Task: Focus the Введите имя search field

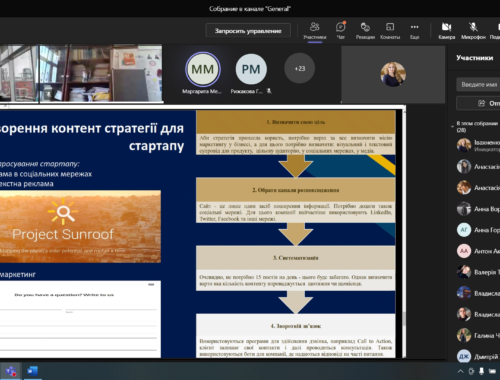Action: (478, 85)
